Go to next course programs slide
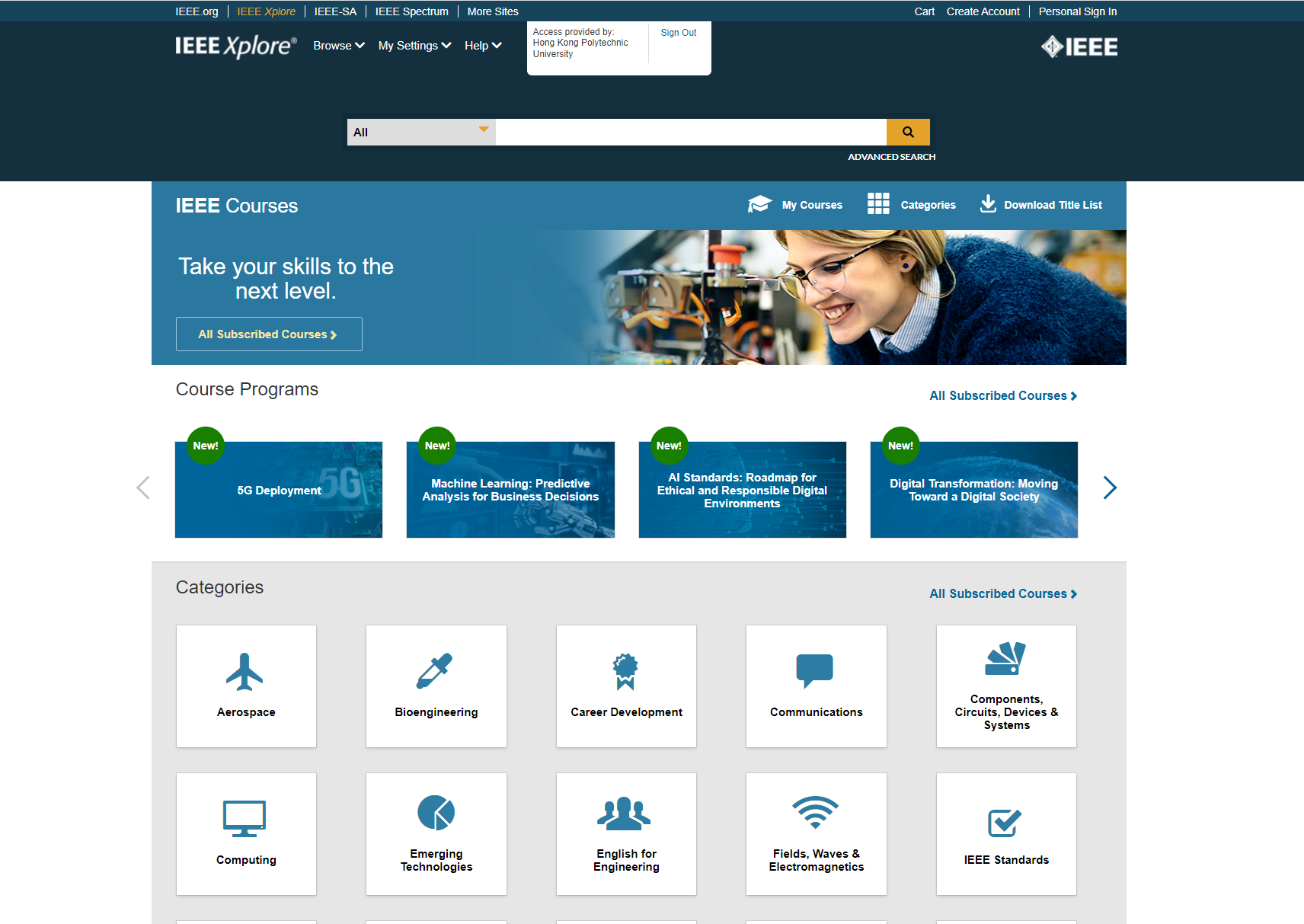 1110,488
